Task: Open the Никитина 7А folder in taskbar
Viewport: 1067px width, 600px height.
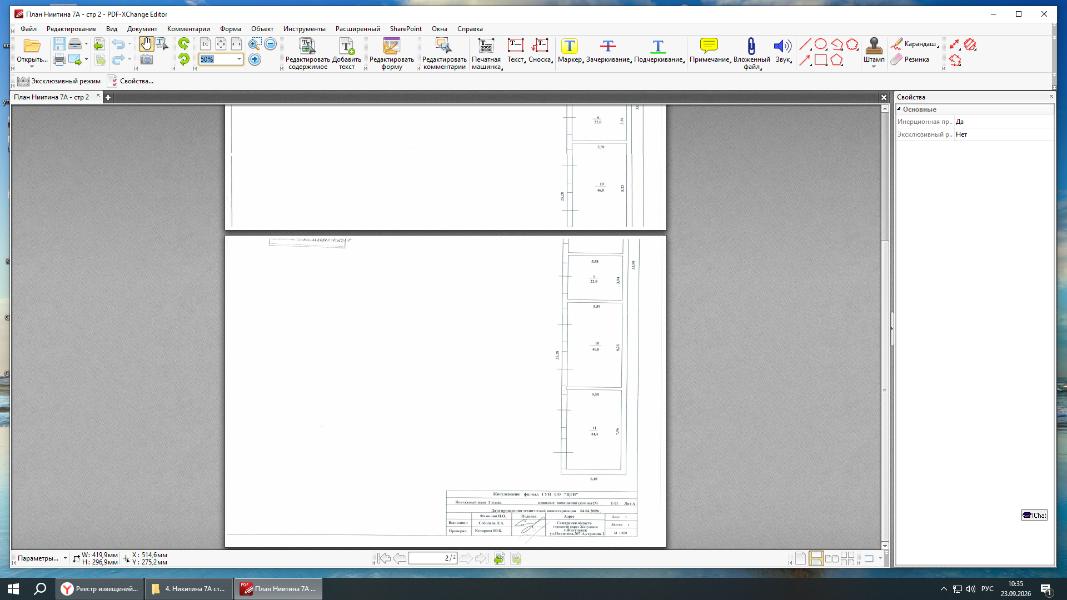Action: 188,589
